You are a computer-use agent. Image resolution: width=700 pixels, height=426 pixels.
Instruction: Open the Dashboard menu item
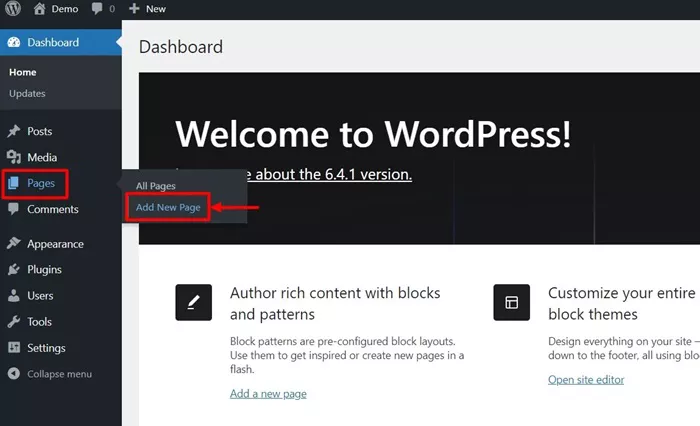(x=61, y=42)
